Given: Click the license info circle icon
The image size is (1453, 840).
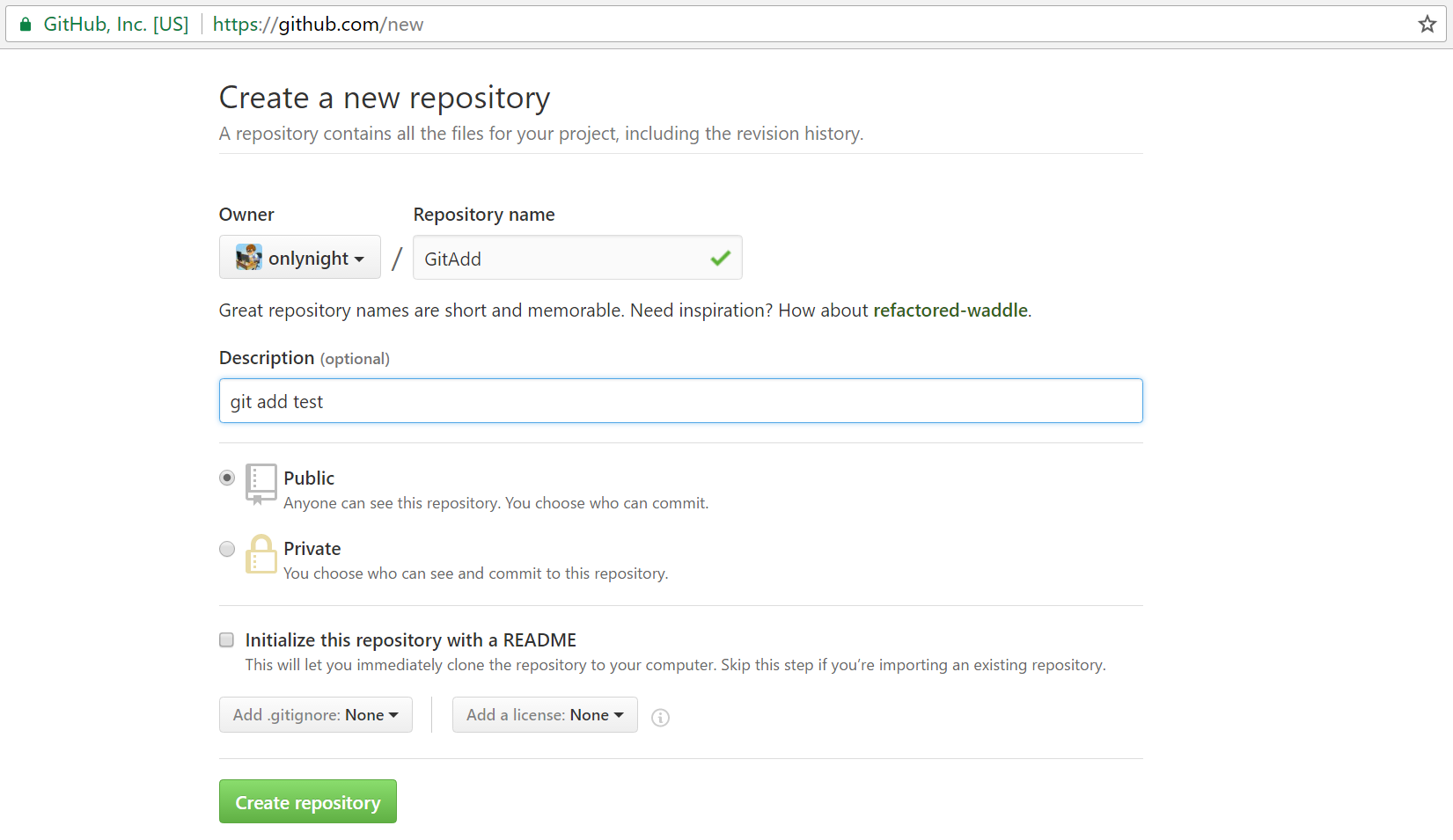Looking at the screenshot, I should tap(660, 718).
